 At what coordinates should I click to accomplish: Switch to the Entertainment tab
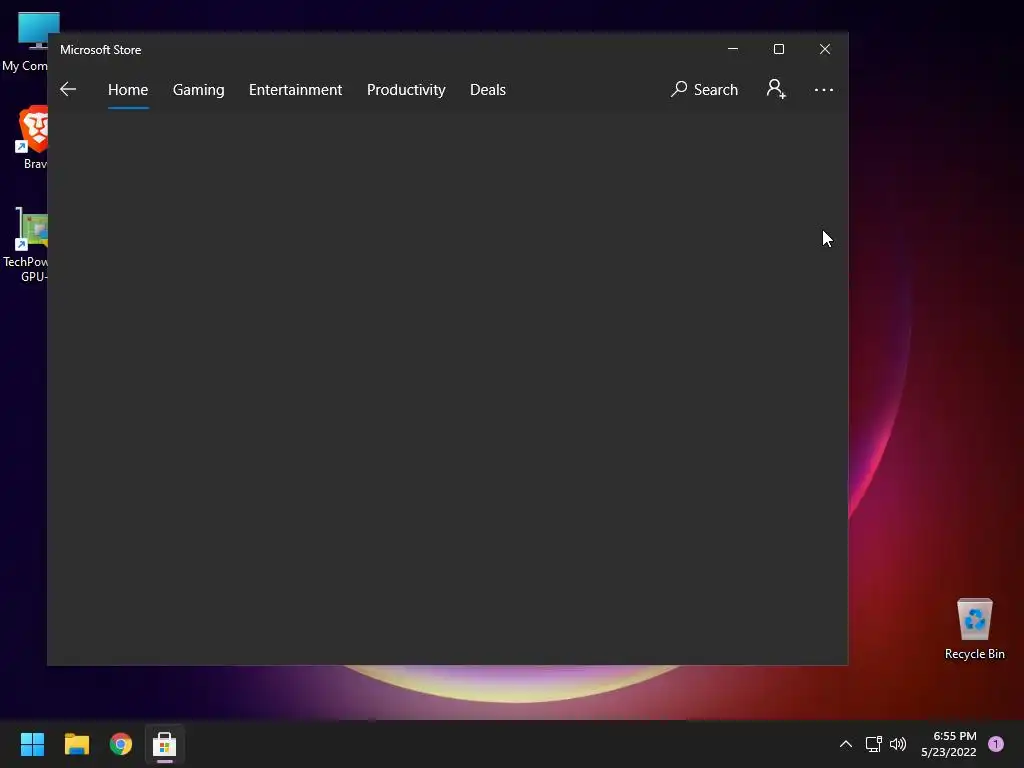pos(295,89)
